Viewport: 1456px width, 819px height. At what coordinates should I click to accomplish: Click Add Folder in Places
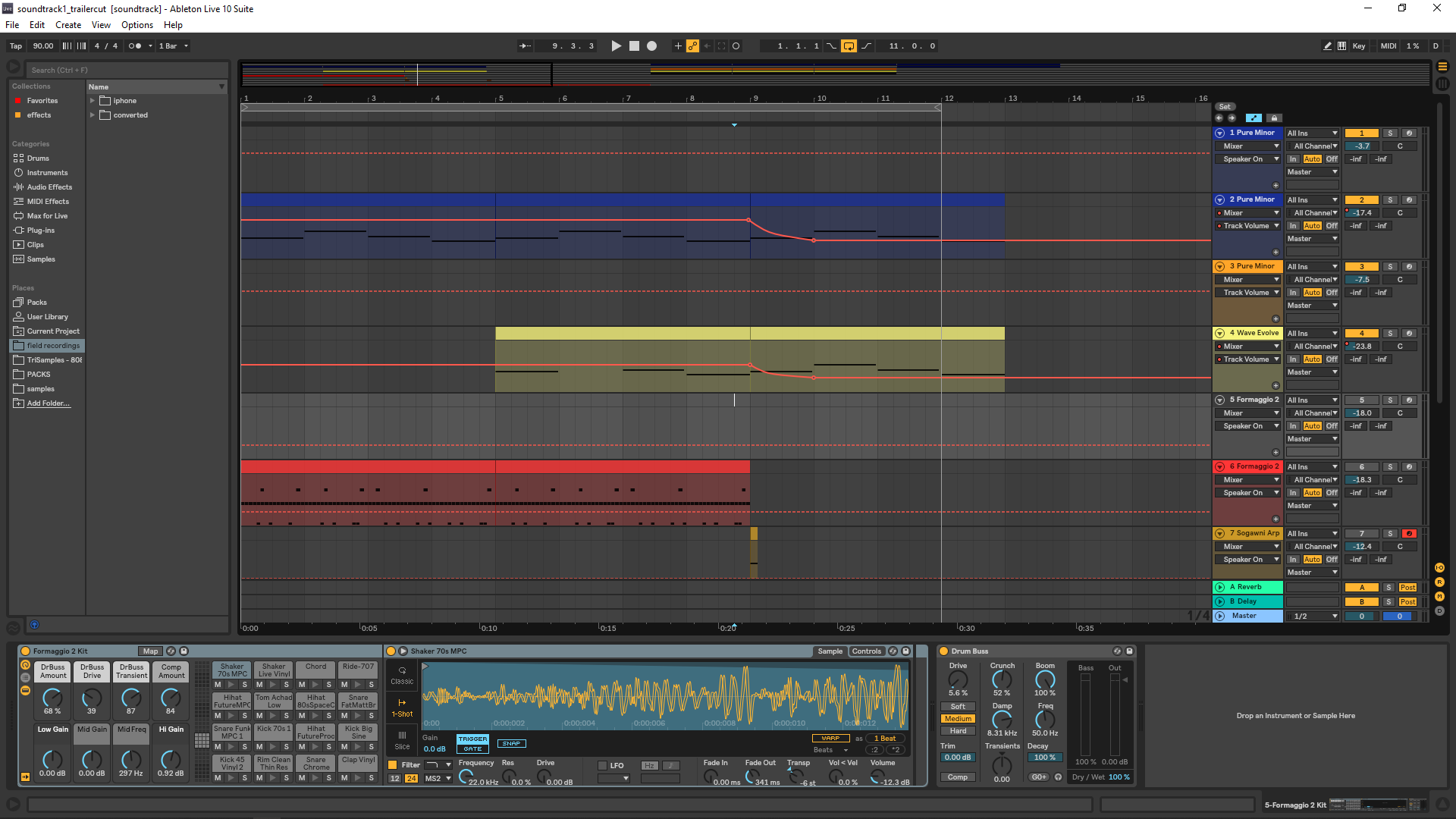(49, 403)
